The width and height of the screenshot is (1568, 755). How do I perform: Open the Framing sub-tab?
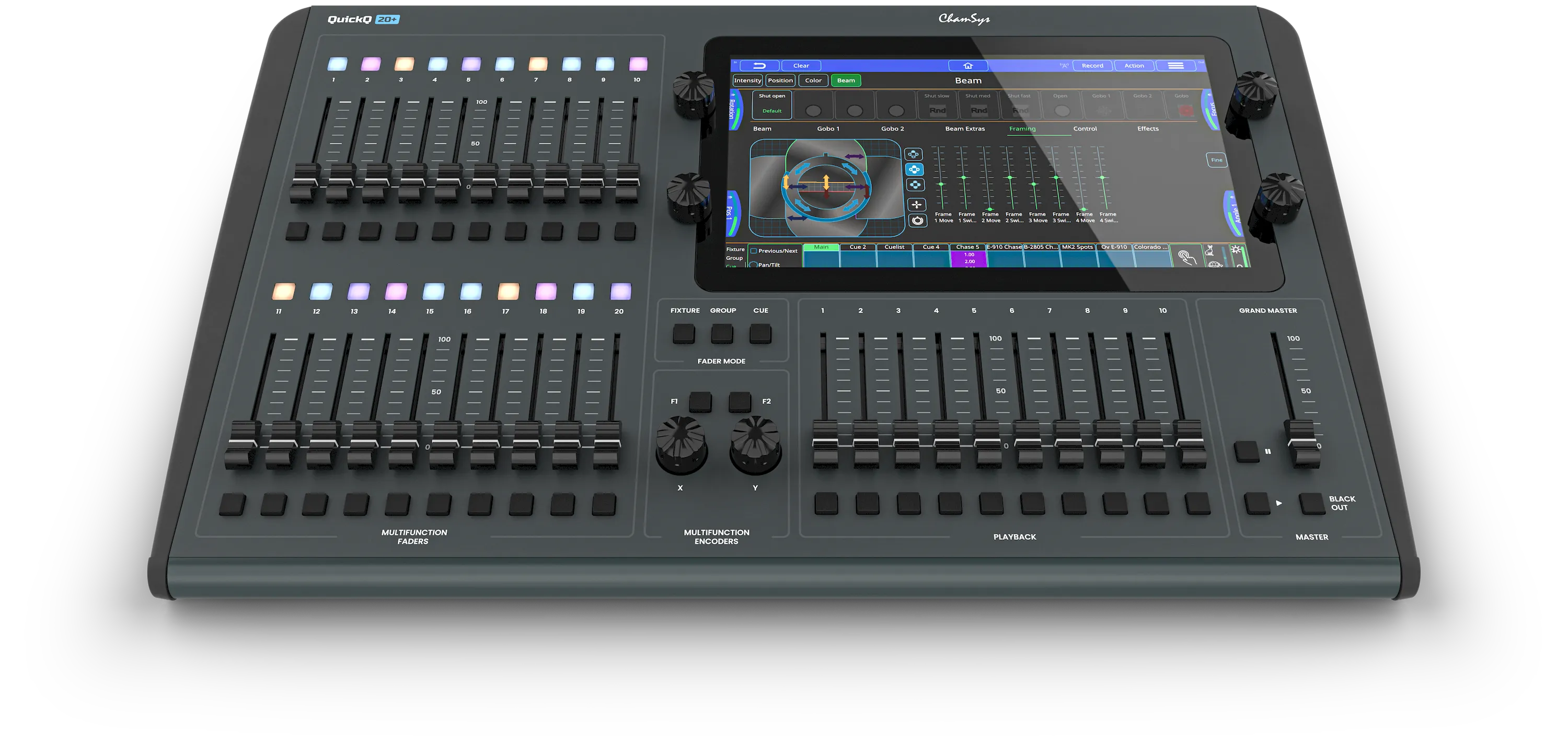pos(1022,129)
